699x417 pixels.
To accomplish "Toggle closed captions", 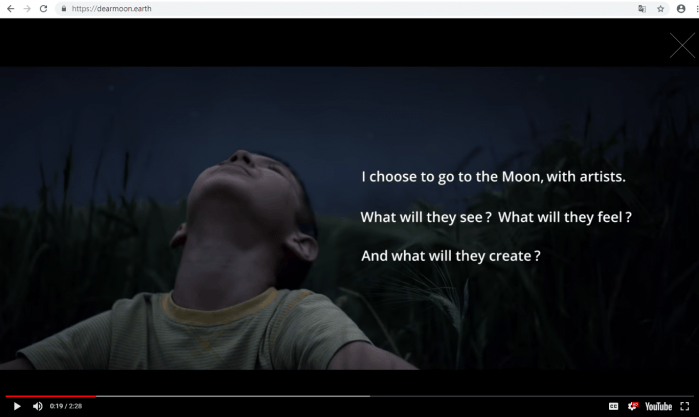I will [x=613, y=406].
